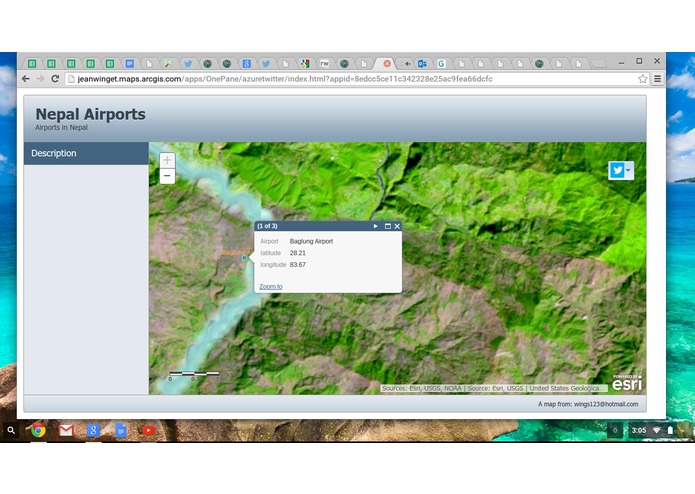Click the 3:05 clock in system tray
Viewport: 695px width, 494px height.
pos(639,430)
